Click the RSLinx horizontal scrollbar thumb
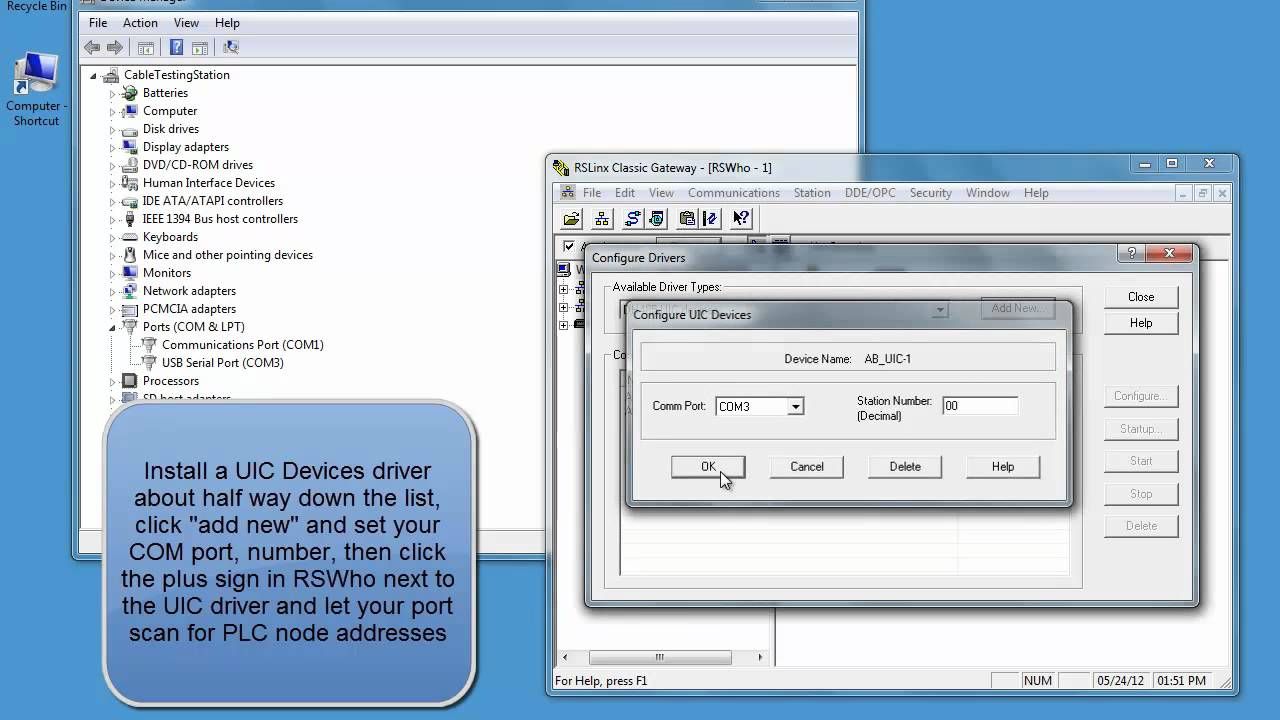 point(660,657)
